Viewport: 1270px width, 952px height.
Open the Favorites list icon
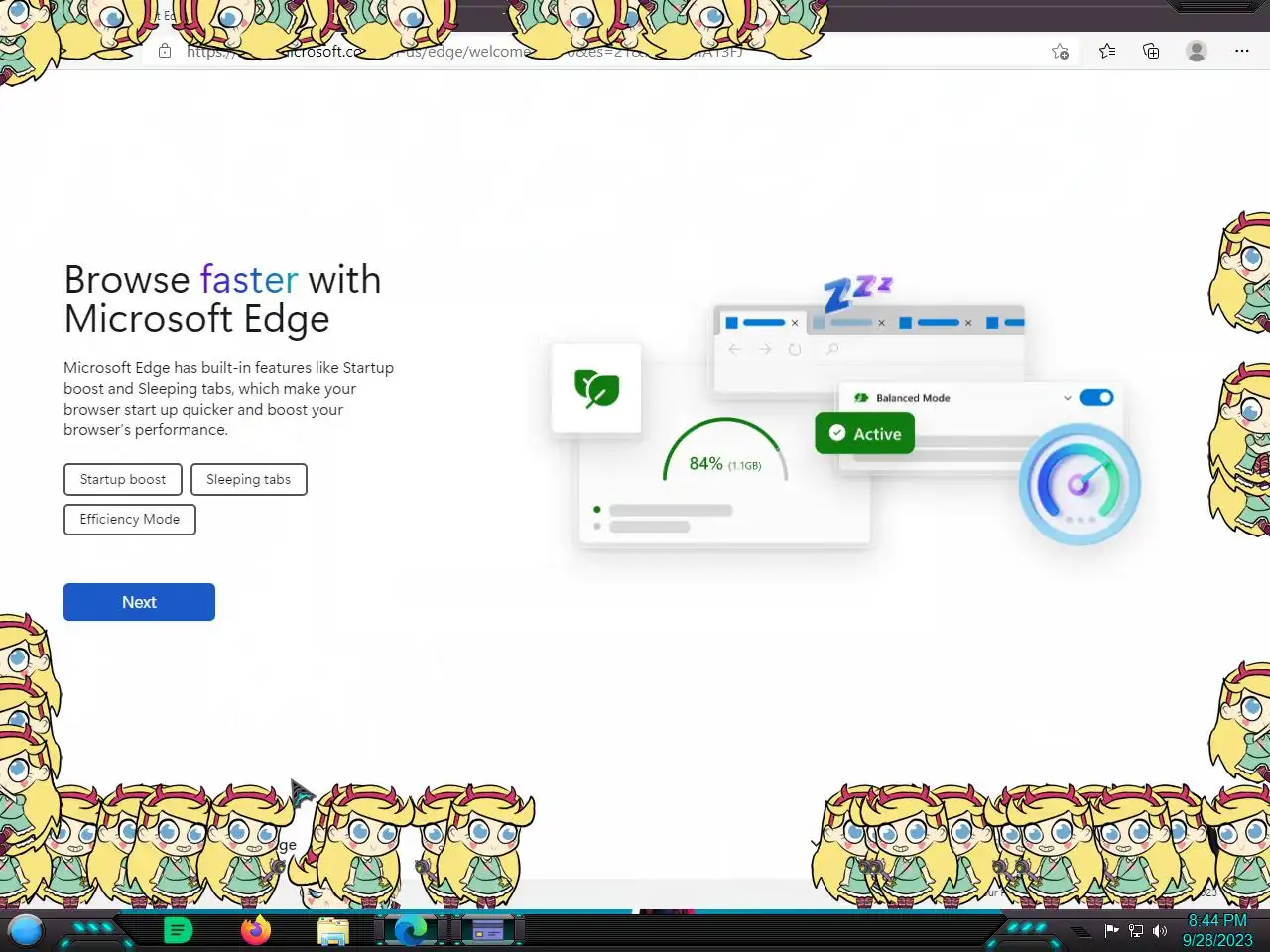point(1107,51)
